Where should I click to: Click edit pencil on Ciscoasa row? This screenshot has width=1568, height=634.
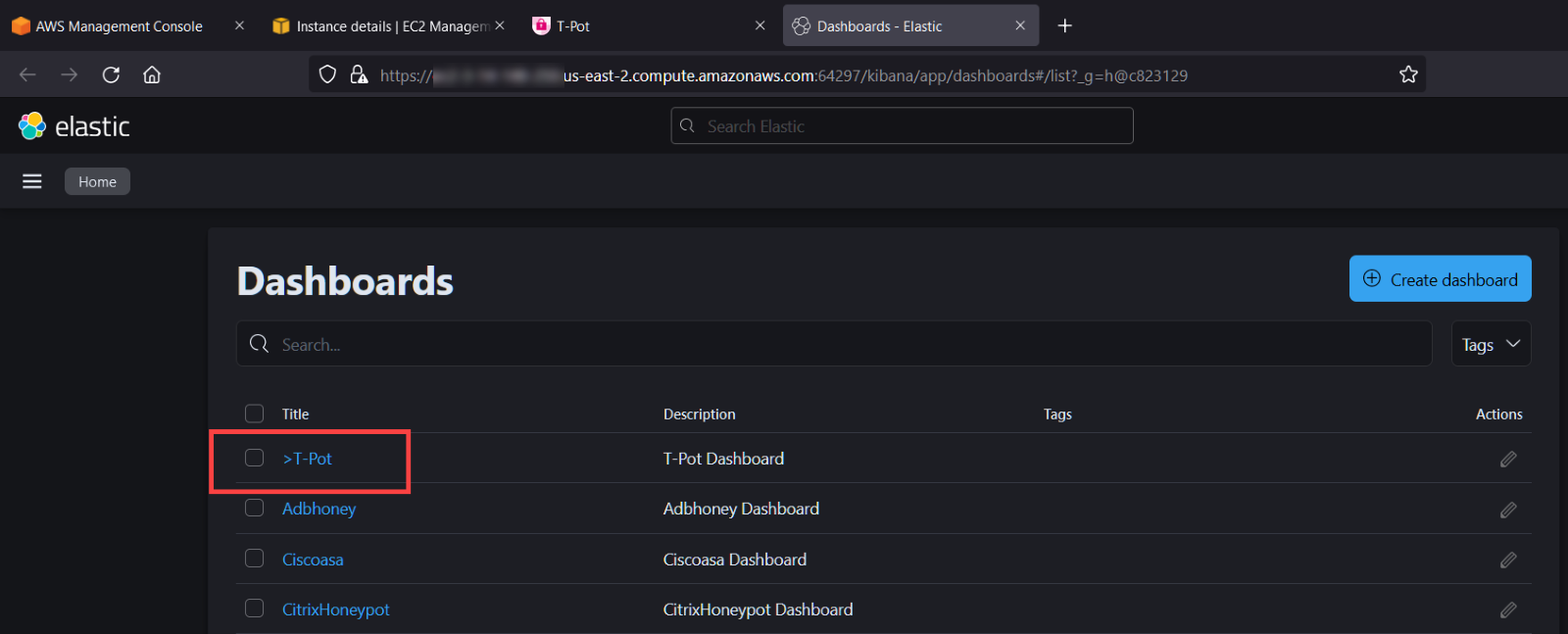pyautogui.click(x=1508, y=560)
